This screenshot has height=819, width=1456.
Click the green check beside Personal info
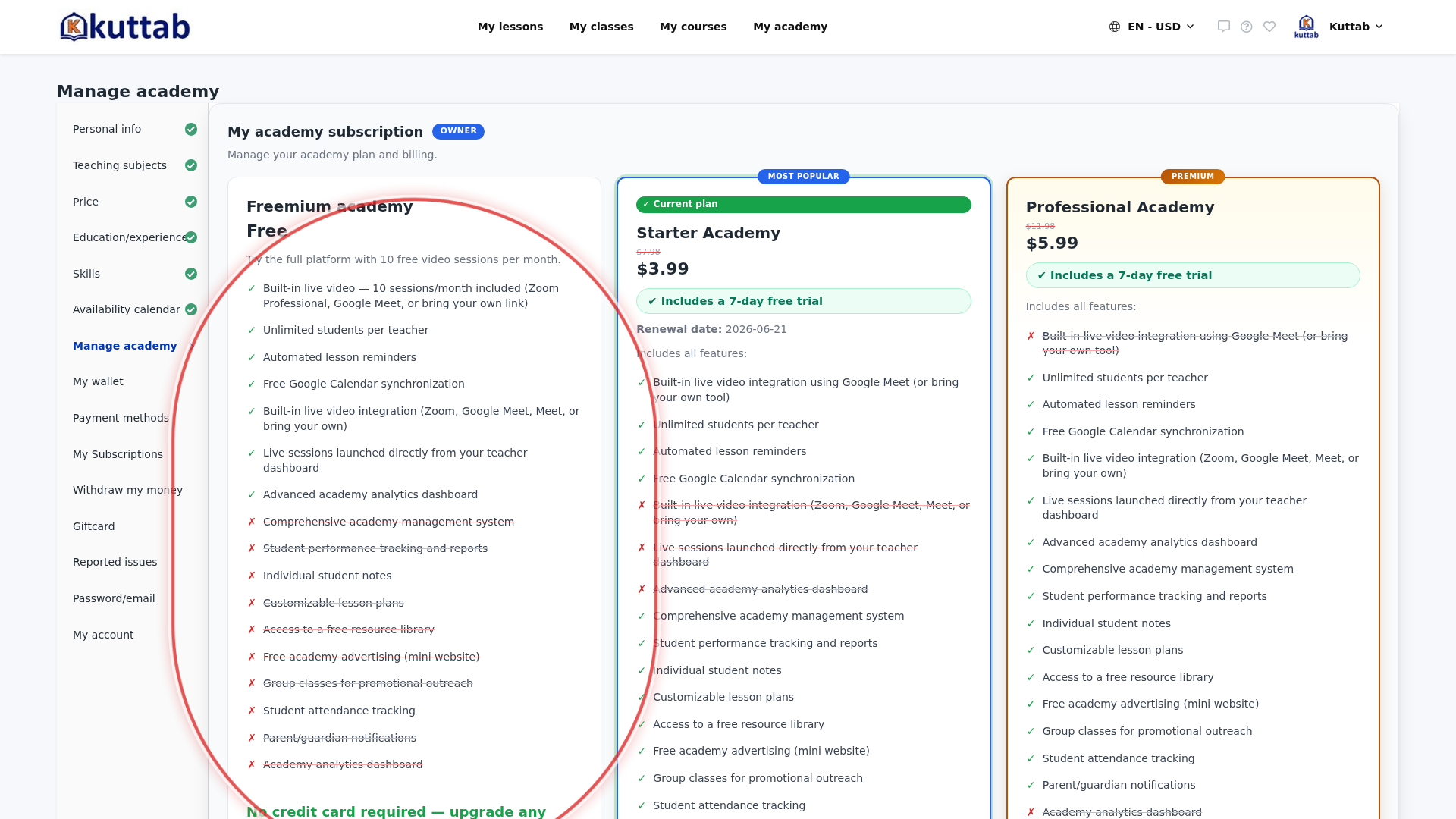pyautogui.click(x=191, y=130)
